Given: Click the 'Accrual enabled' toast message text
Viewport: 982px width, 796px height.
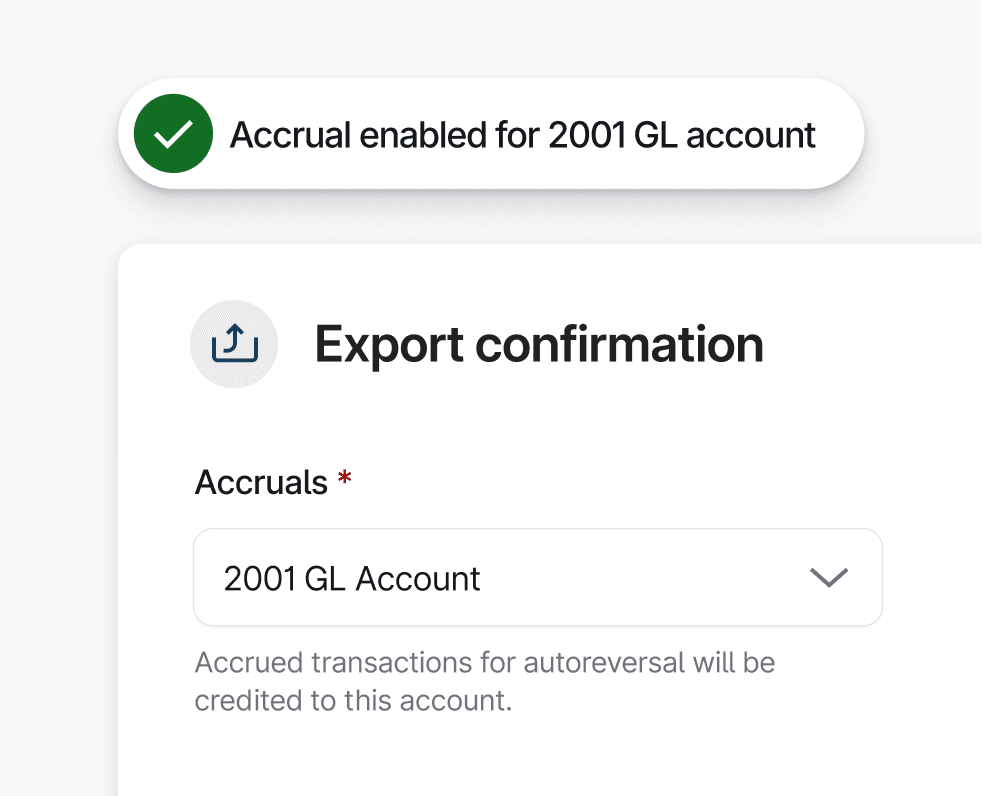Looking at the screenshot, I should pos(522,135).
